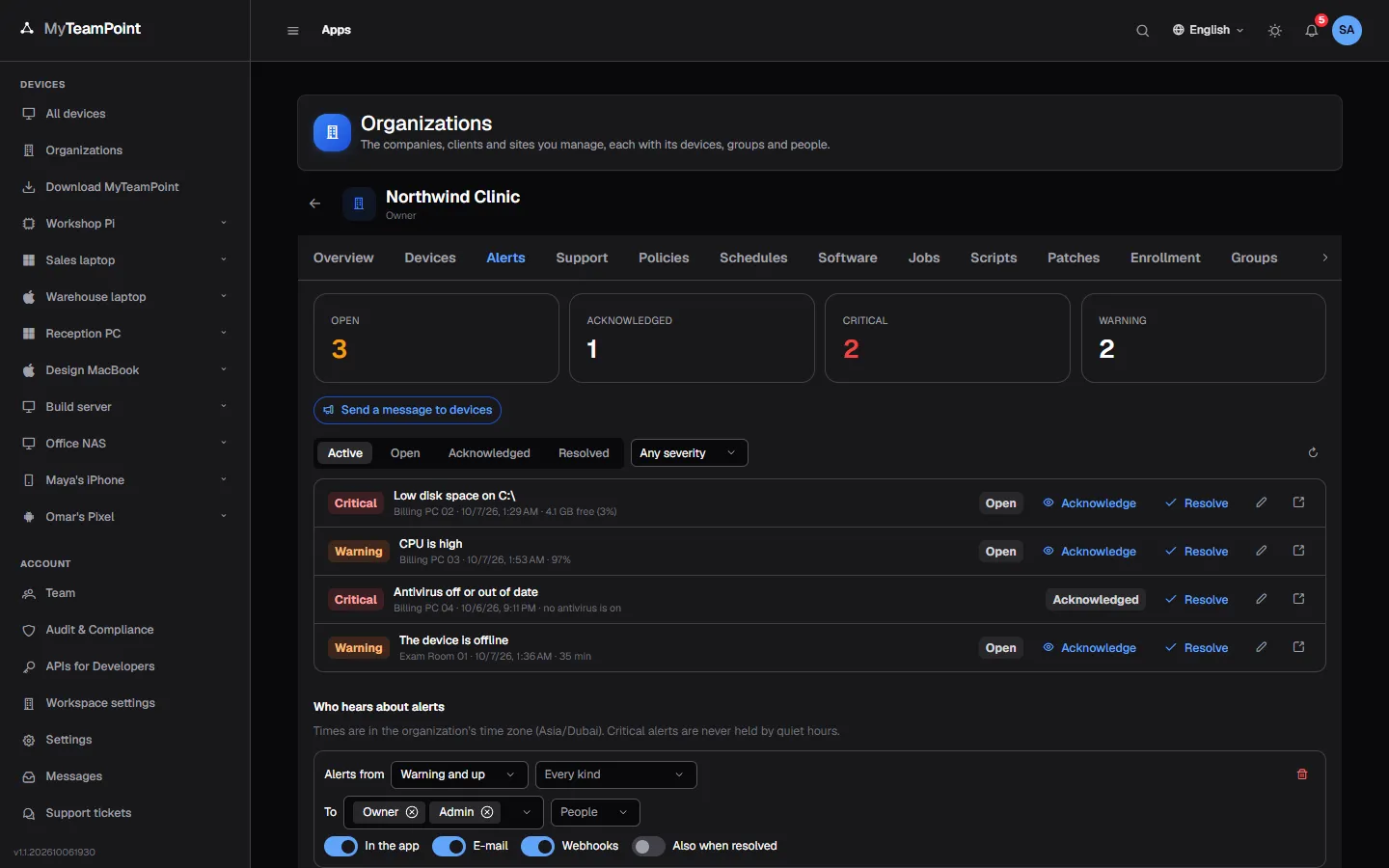Enable Also when resolved switch
Screen dimensions: 1389x868
648,846
